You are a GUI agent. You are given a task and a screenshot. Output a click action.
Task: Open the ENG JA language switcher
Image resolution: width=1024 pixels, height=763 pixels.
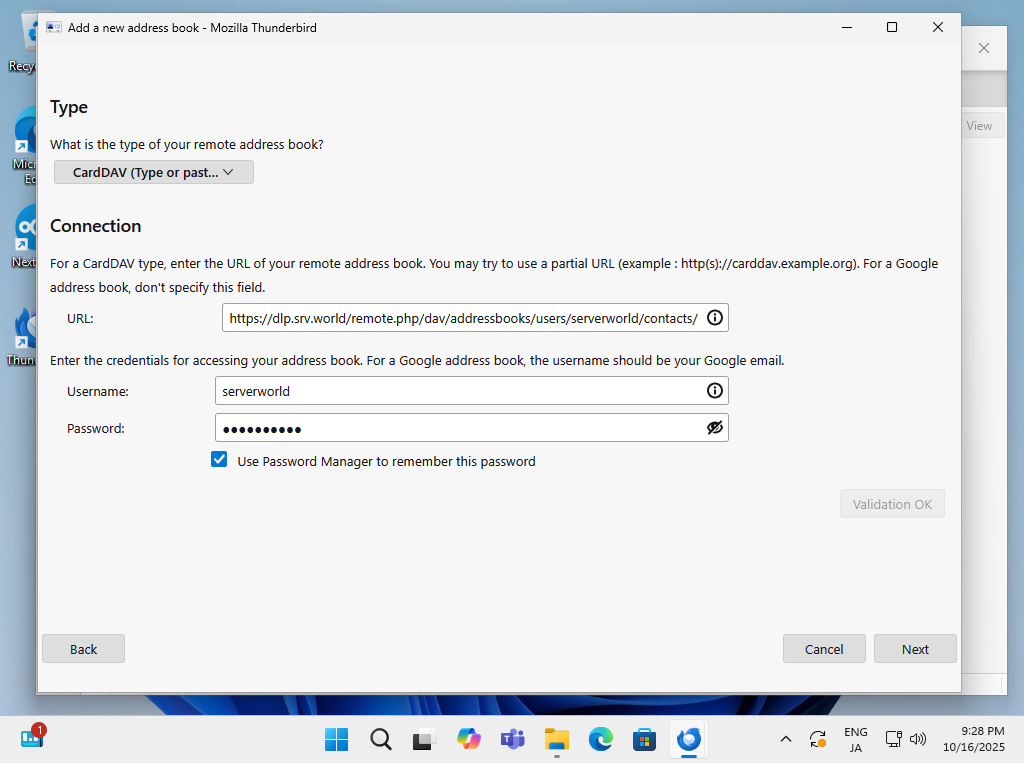[855, 740]
